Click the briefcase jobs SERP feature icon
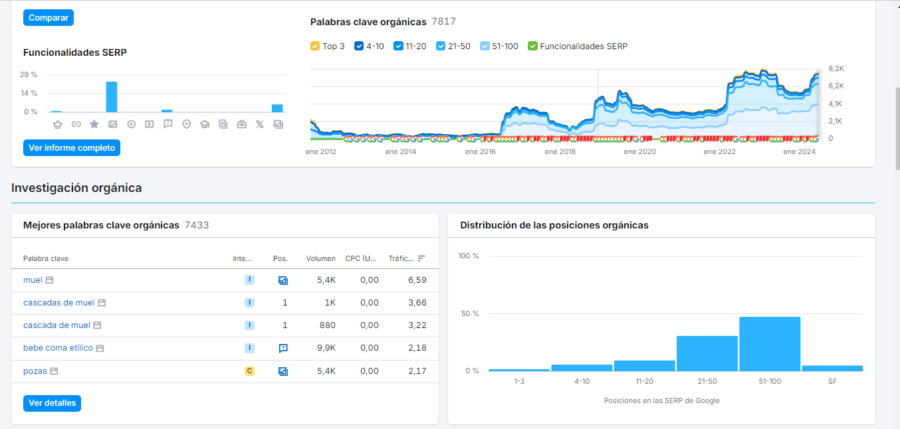This screenshot has width=900, height=429. tap(241, 124)
